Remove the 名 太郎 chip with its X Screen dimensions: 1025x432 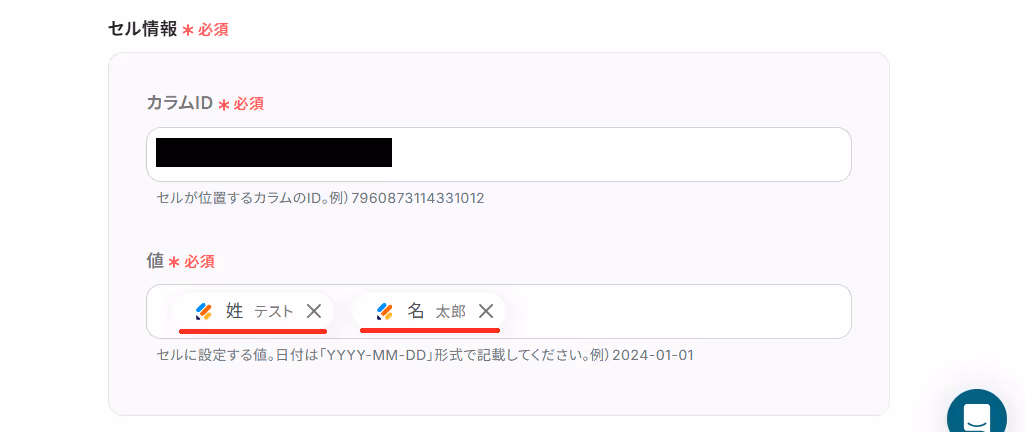[486, 311]
